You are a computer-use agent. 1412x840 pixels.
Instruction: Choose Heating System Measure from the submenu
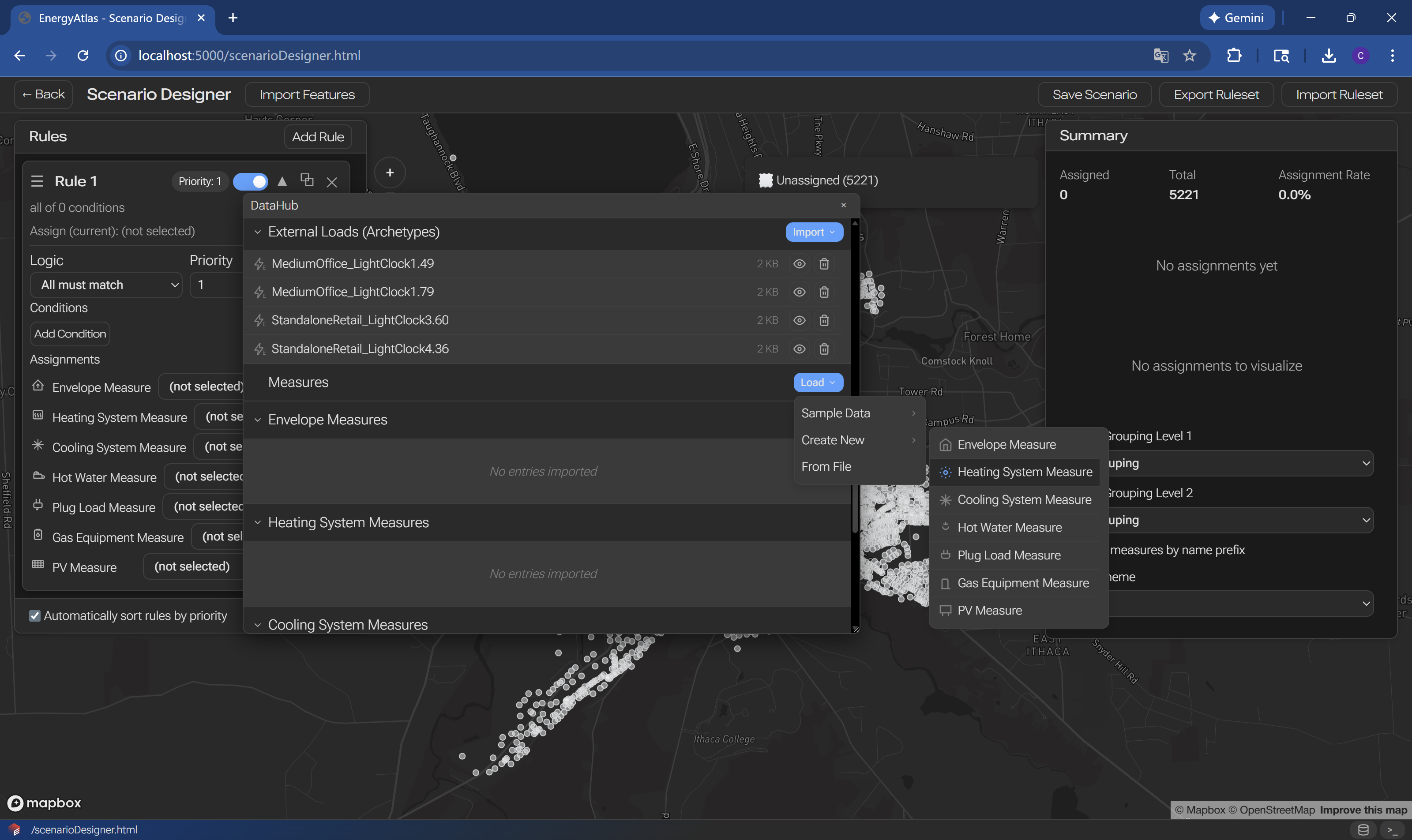click(x=1024, y=472)
